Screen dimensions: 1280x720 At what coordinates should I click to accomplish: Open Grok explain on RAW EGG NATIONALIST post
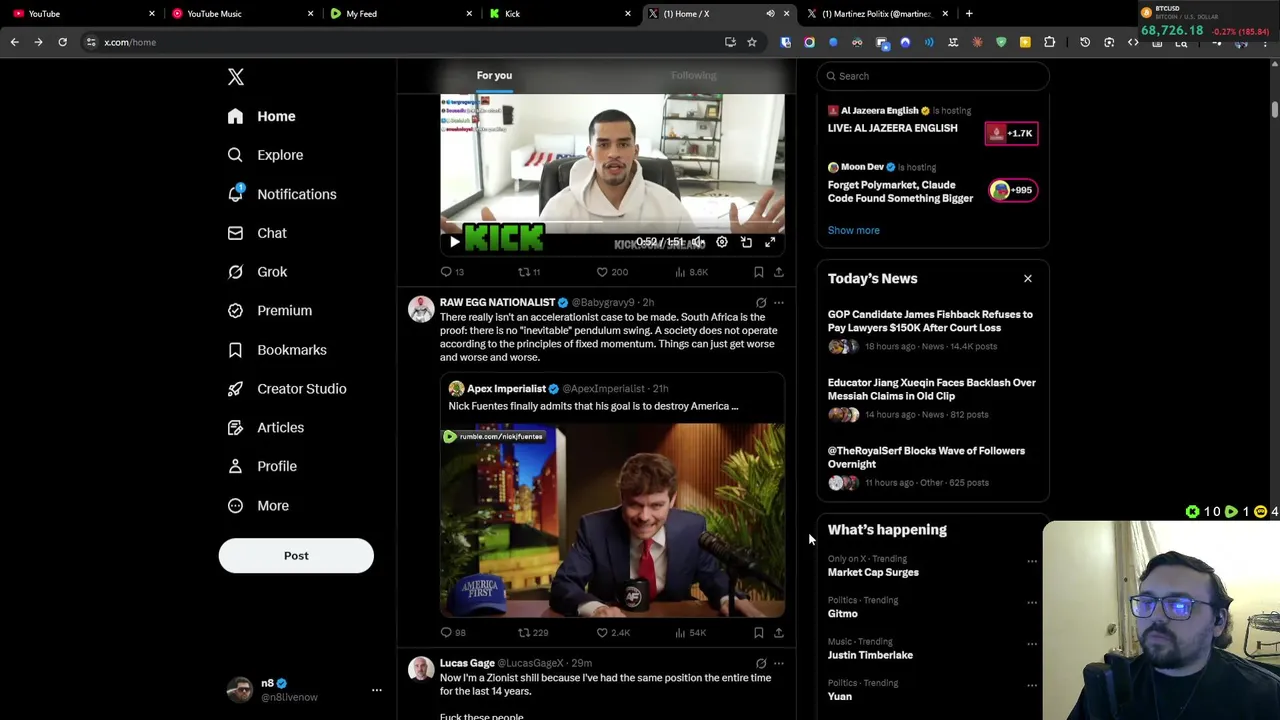(x=761, y=302)
